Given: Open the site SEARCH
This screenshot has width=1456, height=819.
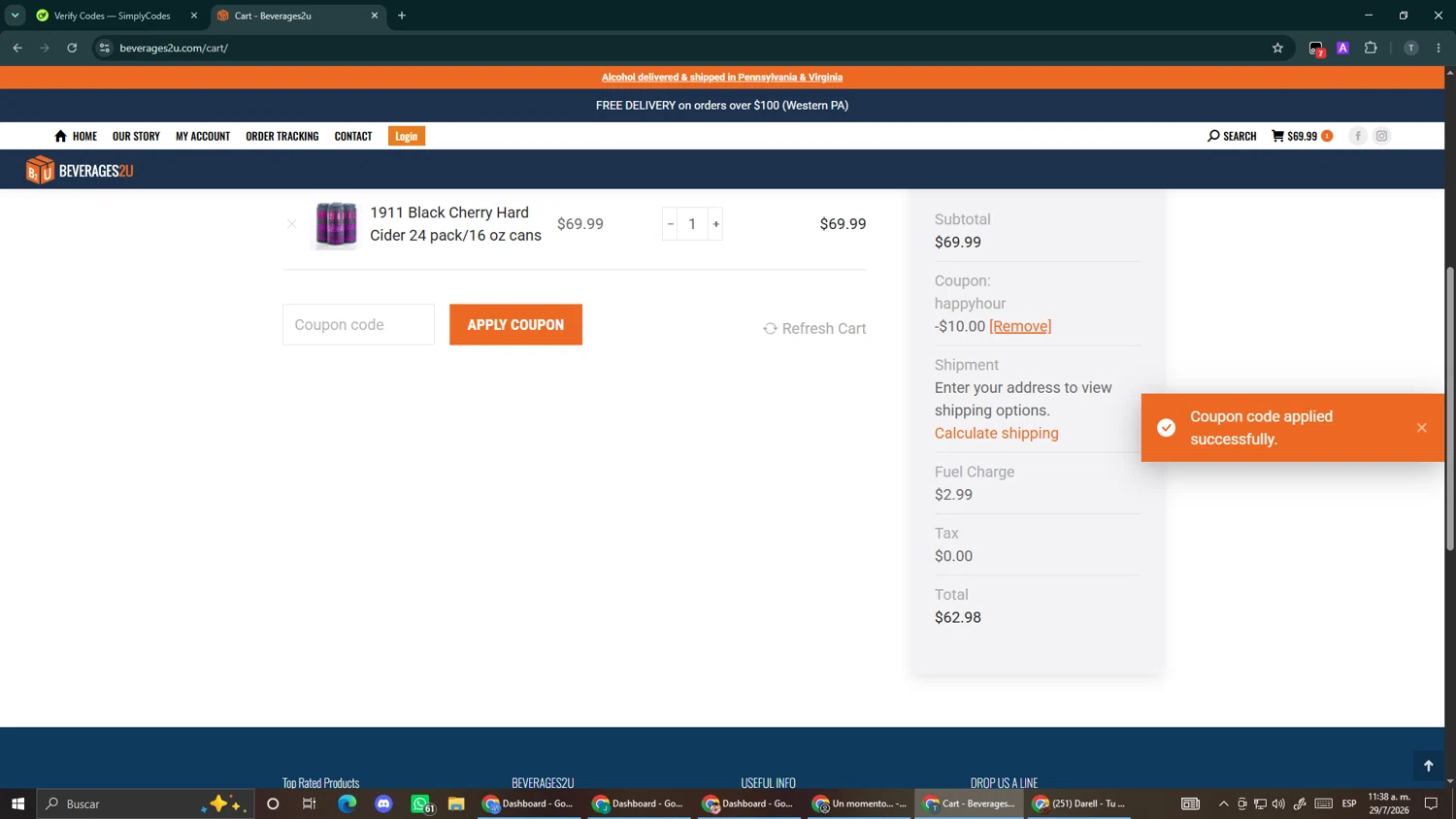Looking at the screenshot, I should coord(1232,136).
